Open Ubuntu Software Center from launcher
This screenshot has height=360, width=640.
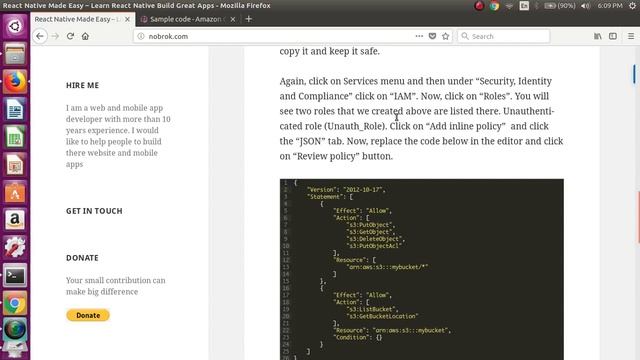click(x=15, y=193)
